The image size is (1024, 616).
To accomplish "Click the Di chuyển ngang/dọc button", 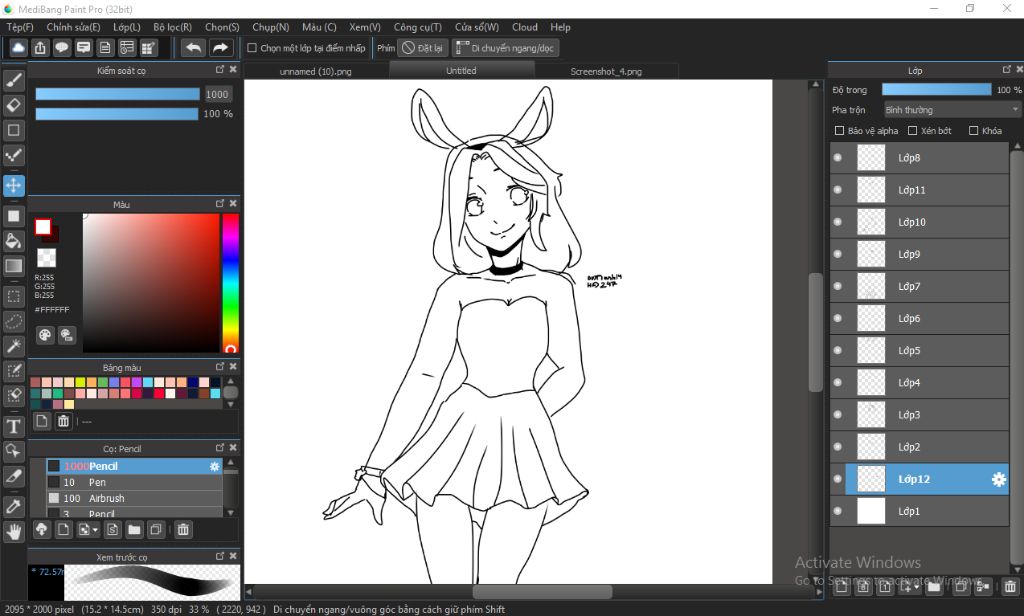I will 506,48.
